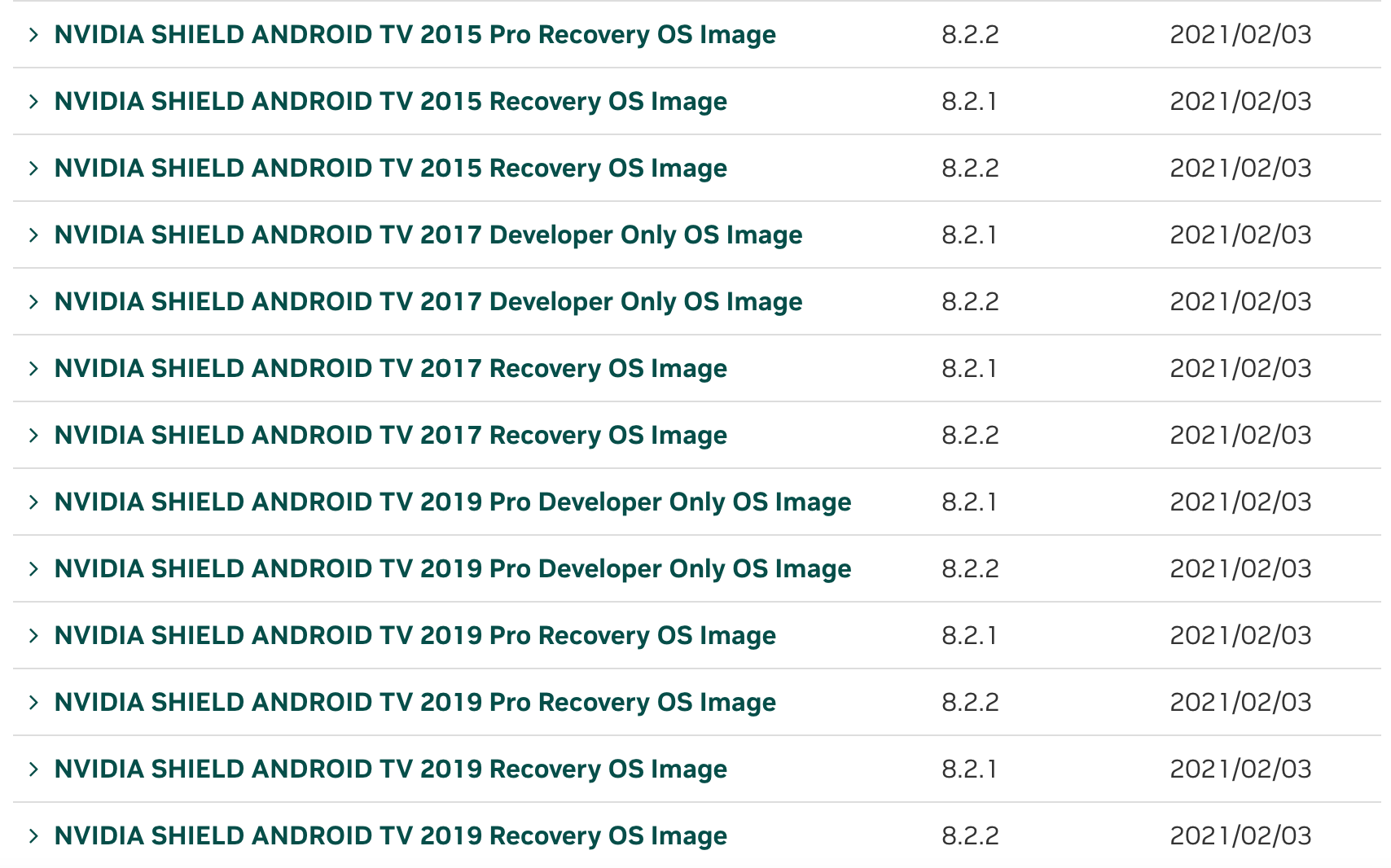1391x868 pixels.
Task: Select version 8.2.2 in 2019 Recovery OS Image row
Action: (970, 835)
